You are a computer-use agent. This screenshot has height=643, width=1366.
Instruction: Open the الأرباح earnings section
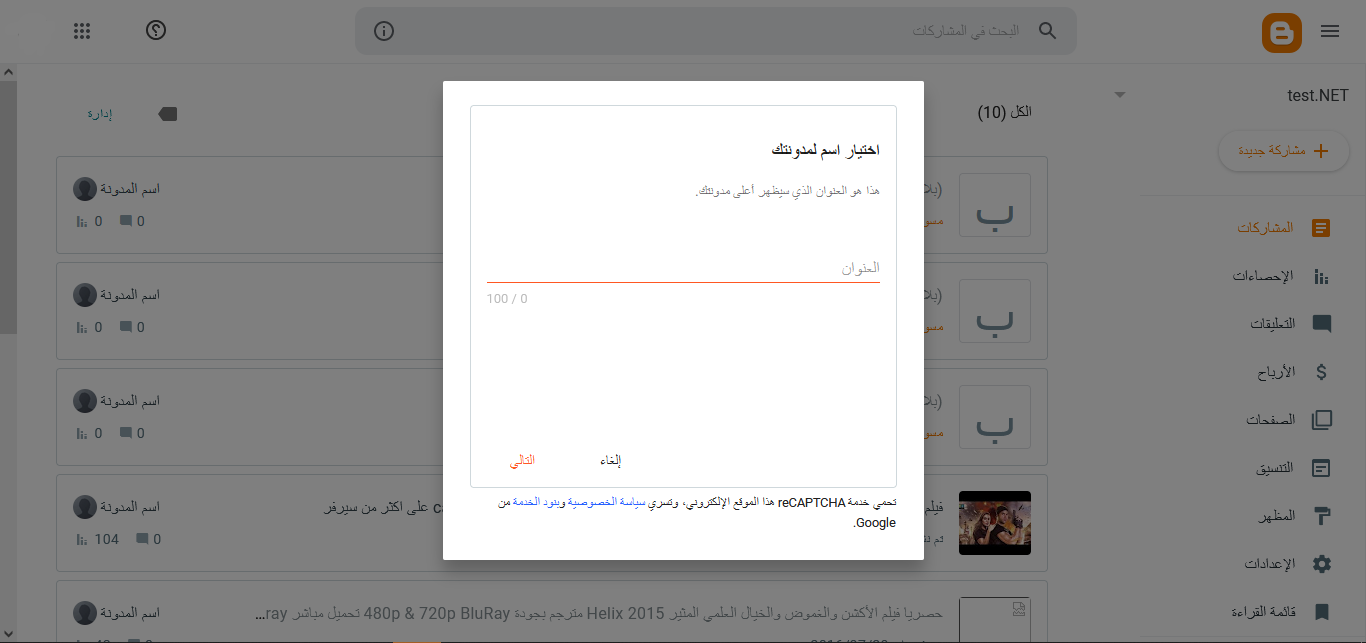click(x=1321, y=372)
